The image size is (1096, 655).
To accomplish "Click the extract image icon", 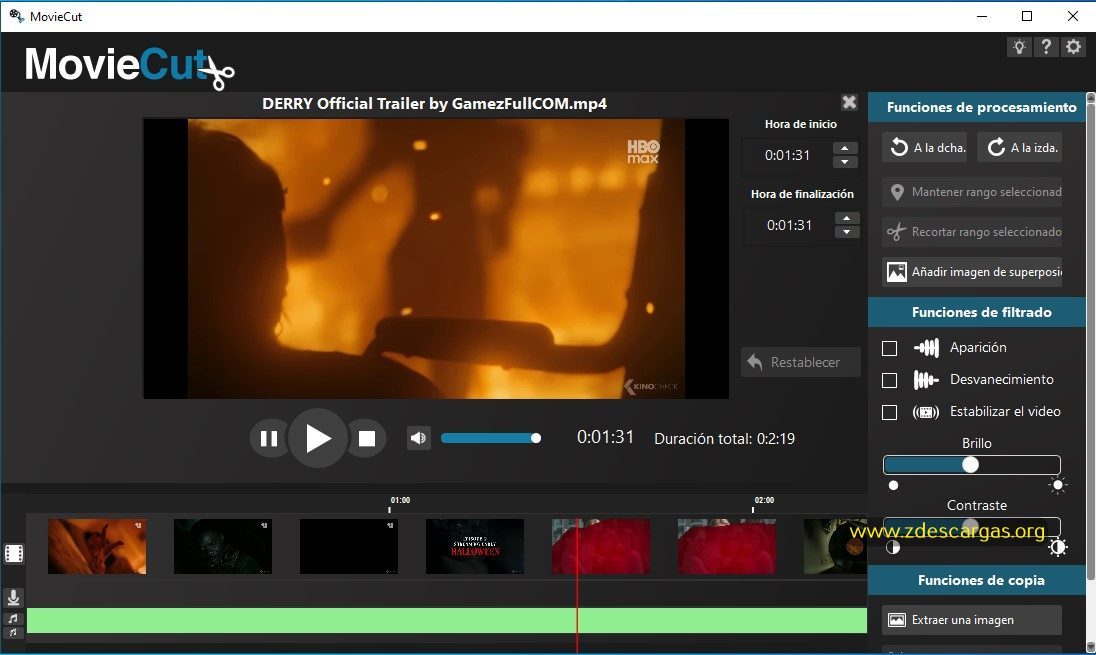I will click(897, 620).
